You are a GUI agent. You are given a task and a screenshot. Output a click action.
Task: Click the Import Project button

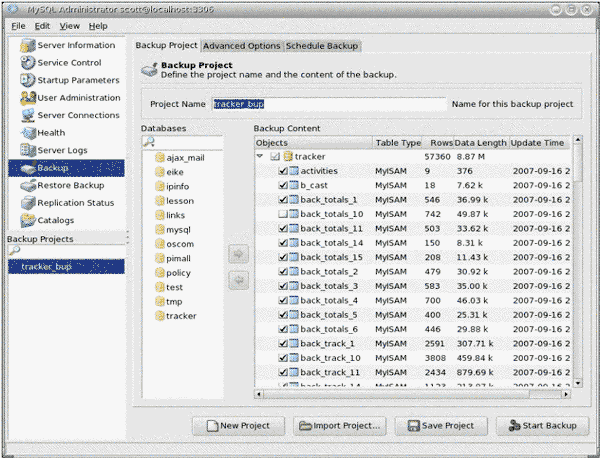pos(340,426)
